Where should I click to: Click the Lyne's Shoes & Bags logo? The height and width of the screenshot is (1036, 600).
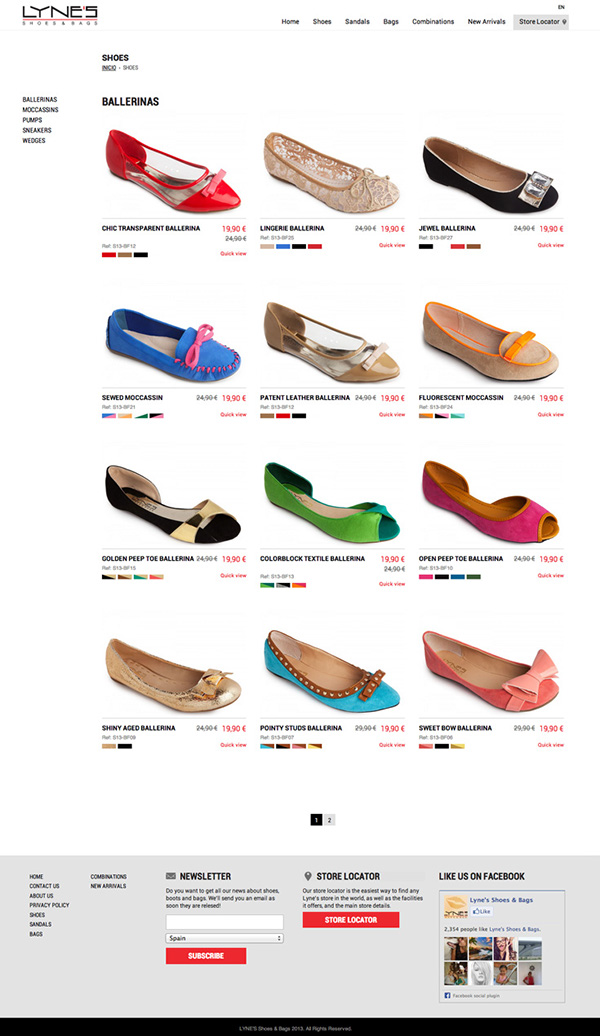pos(59,15)
